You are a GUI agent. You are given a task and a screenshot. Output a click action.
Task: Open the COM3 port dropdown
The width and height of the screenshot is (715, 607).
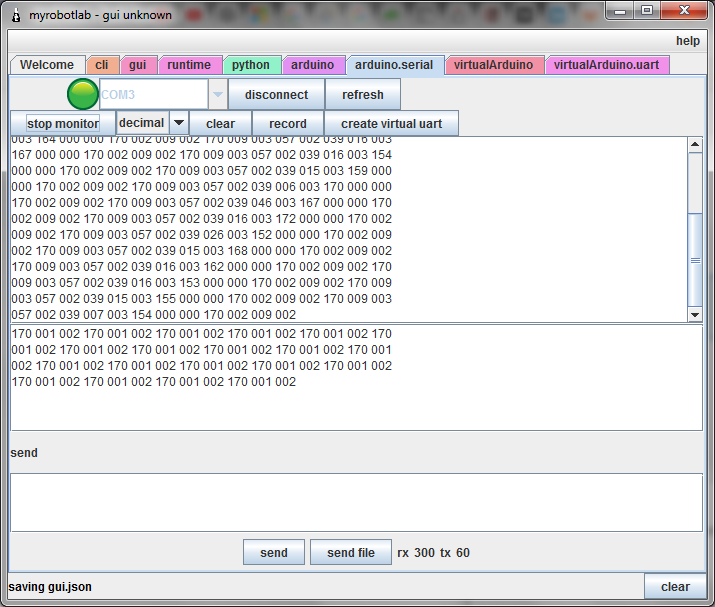218,94
